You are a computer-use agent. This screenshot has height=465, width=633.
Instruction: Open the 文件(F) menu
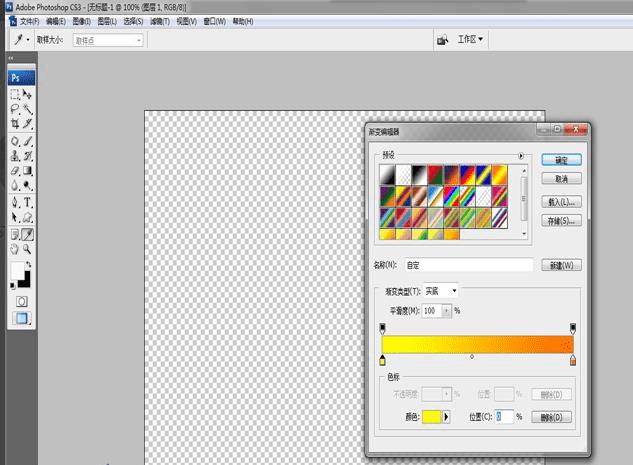tap(30, 21)
